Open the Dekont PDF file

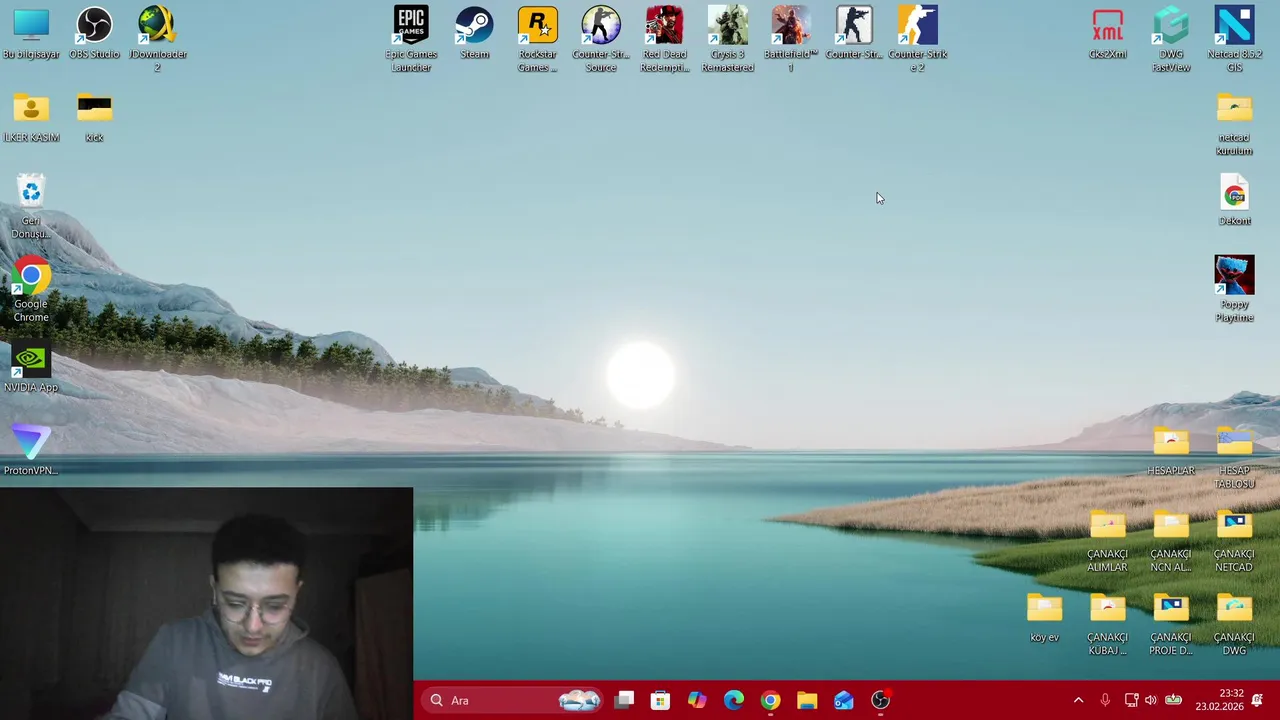coord(1234,200)
